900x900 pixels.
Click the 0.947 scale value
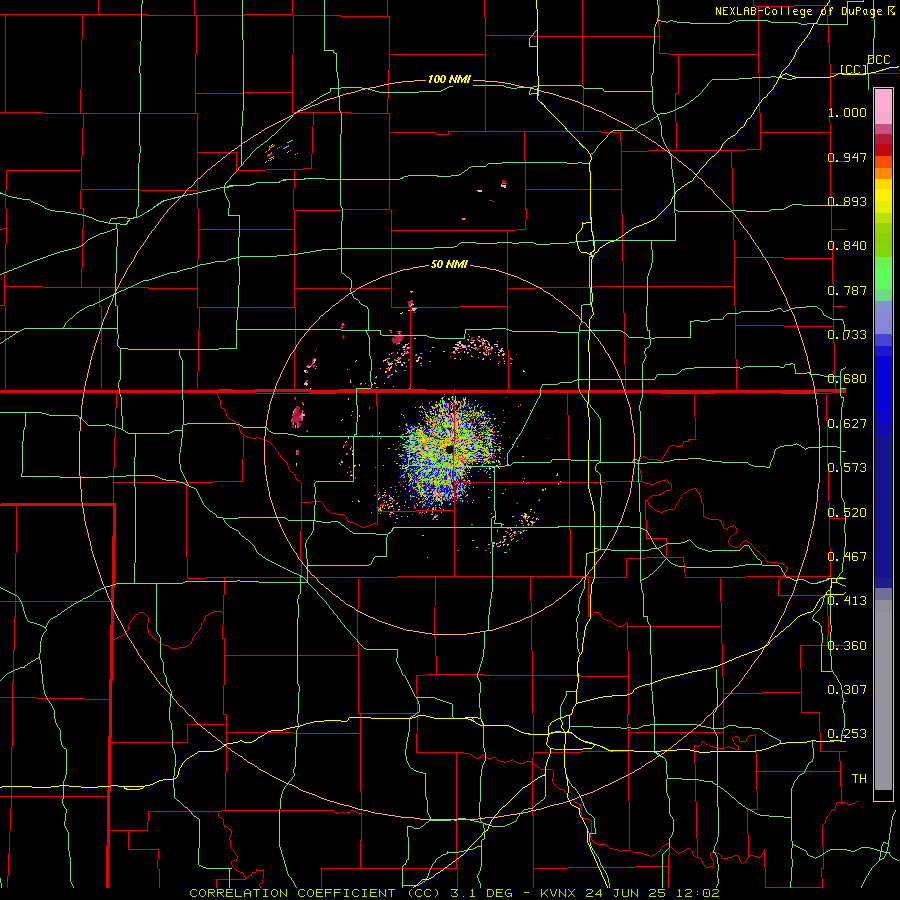pos(847,157)
